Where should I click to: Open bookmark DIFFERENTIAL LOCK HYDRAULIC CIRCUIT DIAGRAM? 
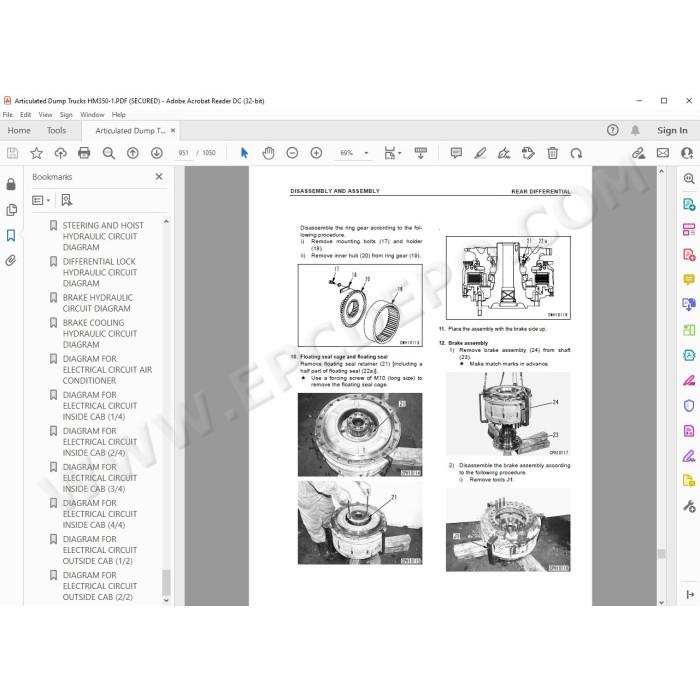(x=100, y=272)
